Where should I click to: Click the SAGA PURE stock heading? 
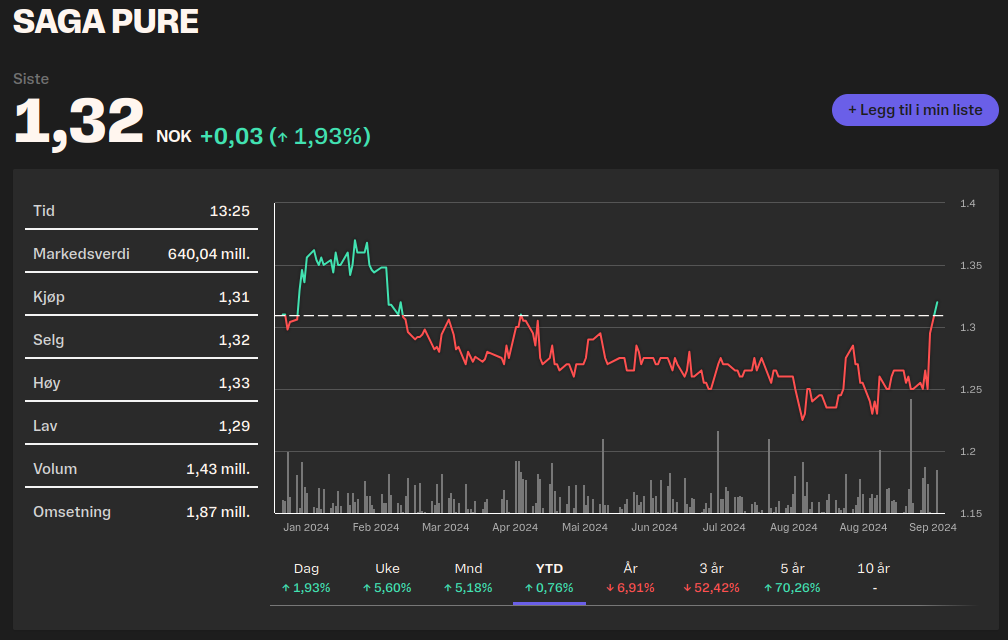pos(106,21)
